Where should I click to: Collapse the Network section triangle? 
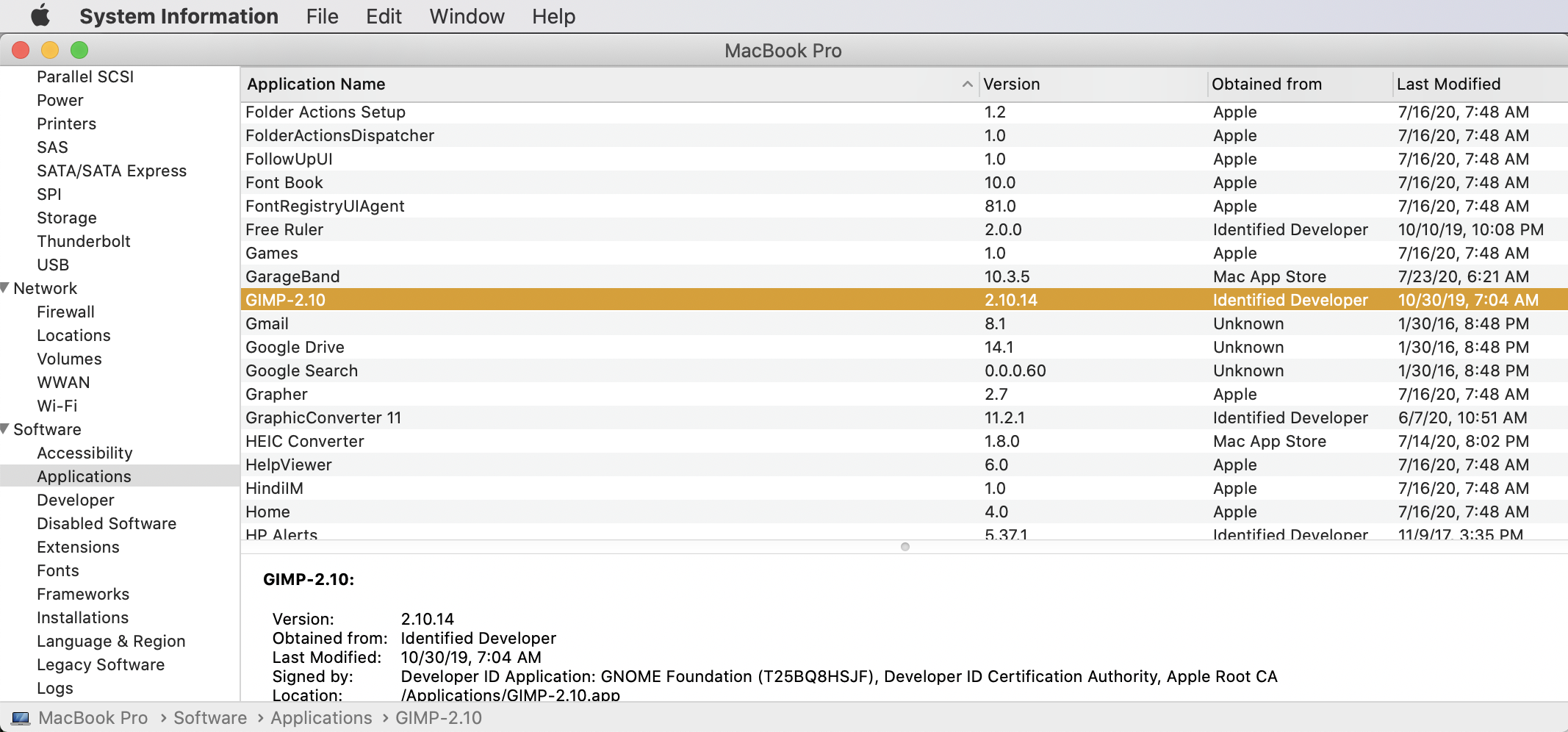tap(5, 288)
